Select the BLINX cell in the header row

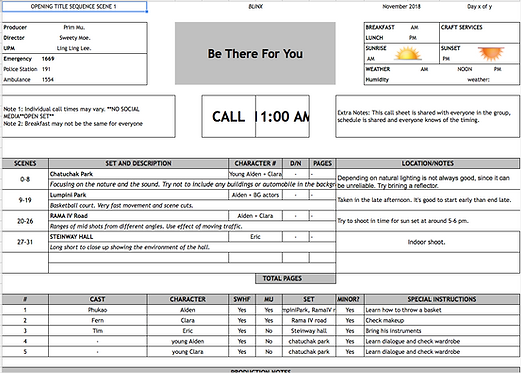click(255, 7)
